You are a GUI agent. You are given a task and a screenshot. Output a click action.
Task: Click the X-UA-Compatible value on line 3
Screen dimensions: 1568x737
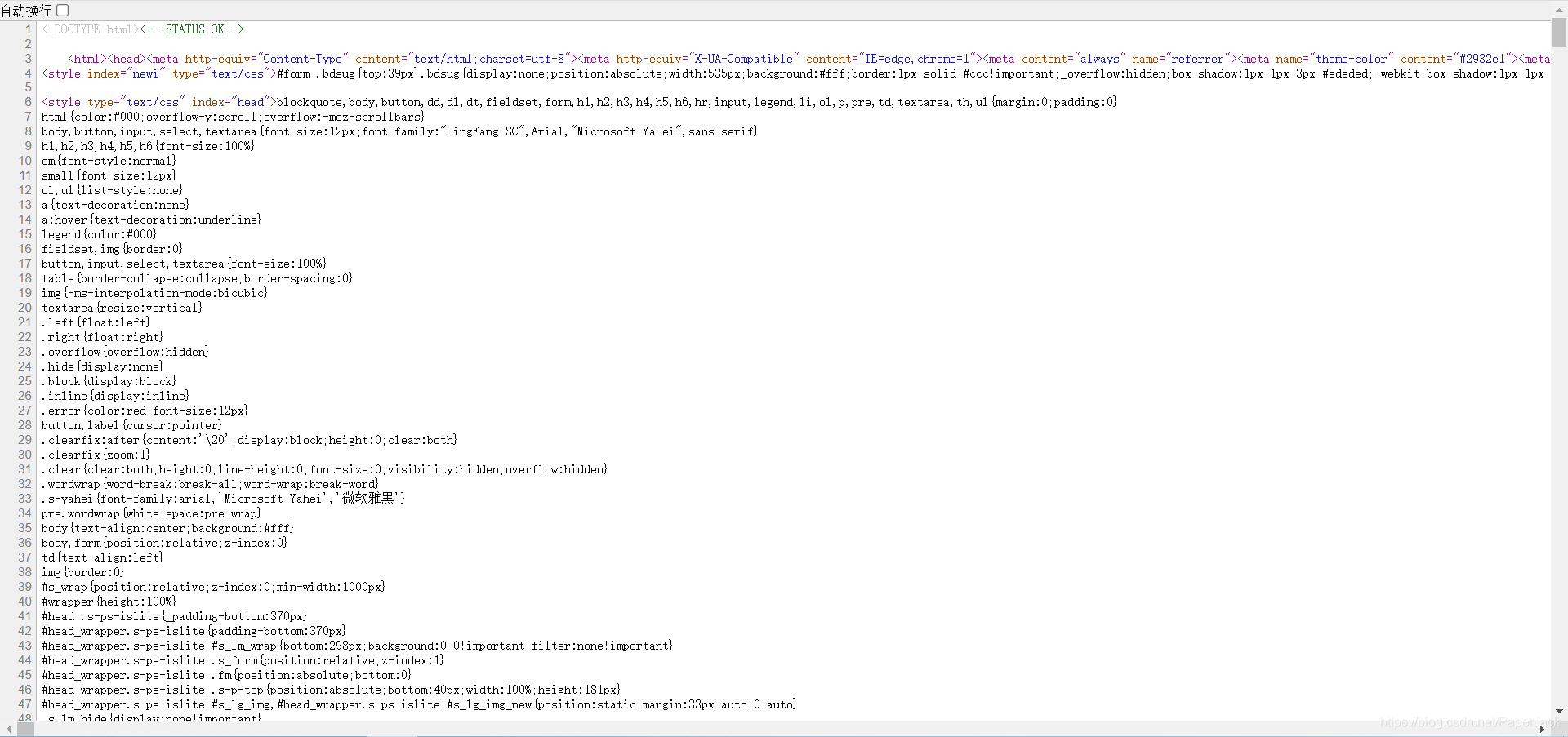click(744, 59)
